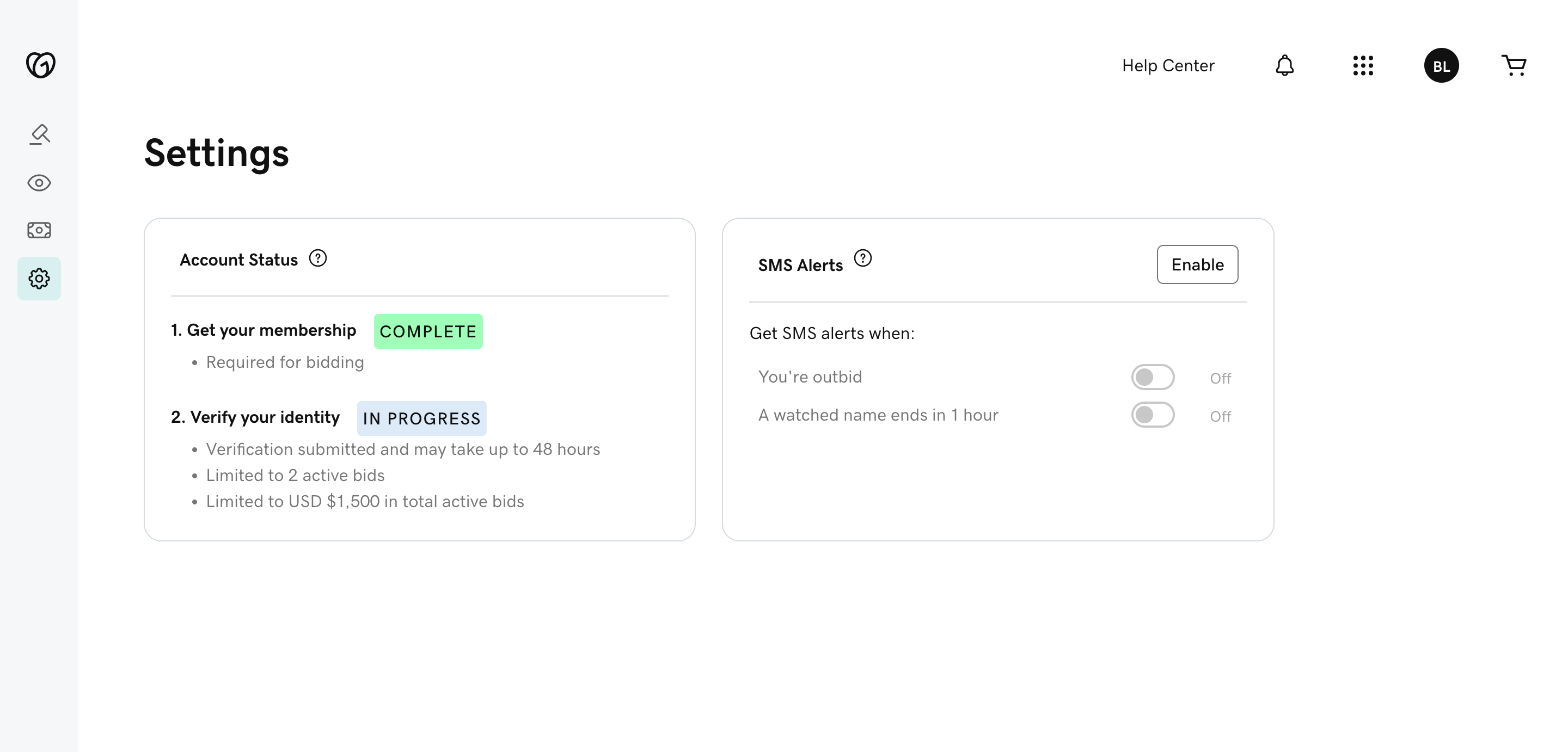Click the "Get your membership" step heading
Image resolution: width=1568 pixels, height=752 pixels.
click(x=264, y=330)
